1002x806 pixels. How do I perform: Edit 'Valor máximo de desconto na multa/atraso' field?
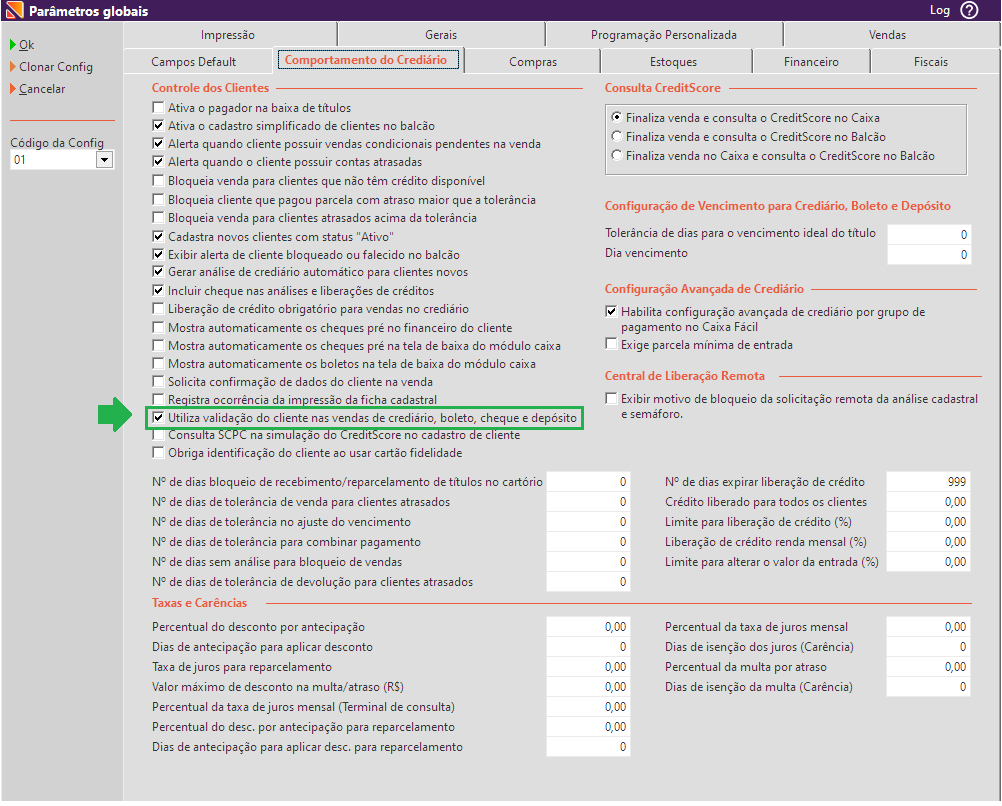tap(588, 686)
